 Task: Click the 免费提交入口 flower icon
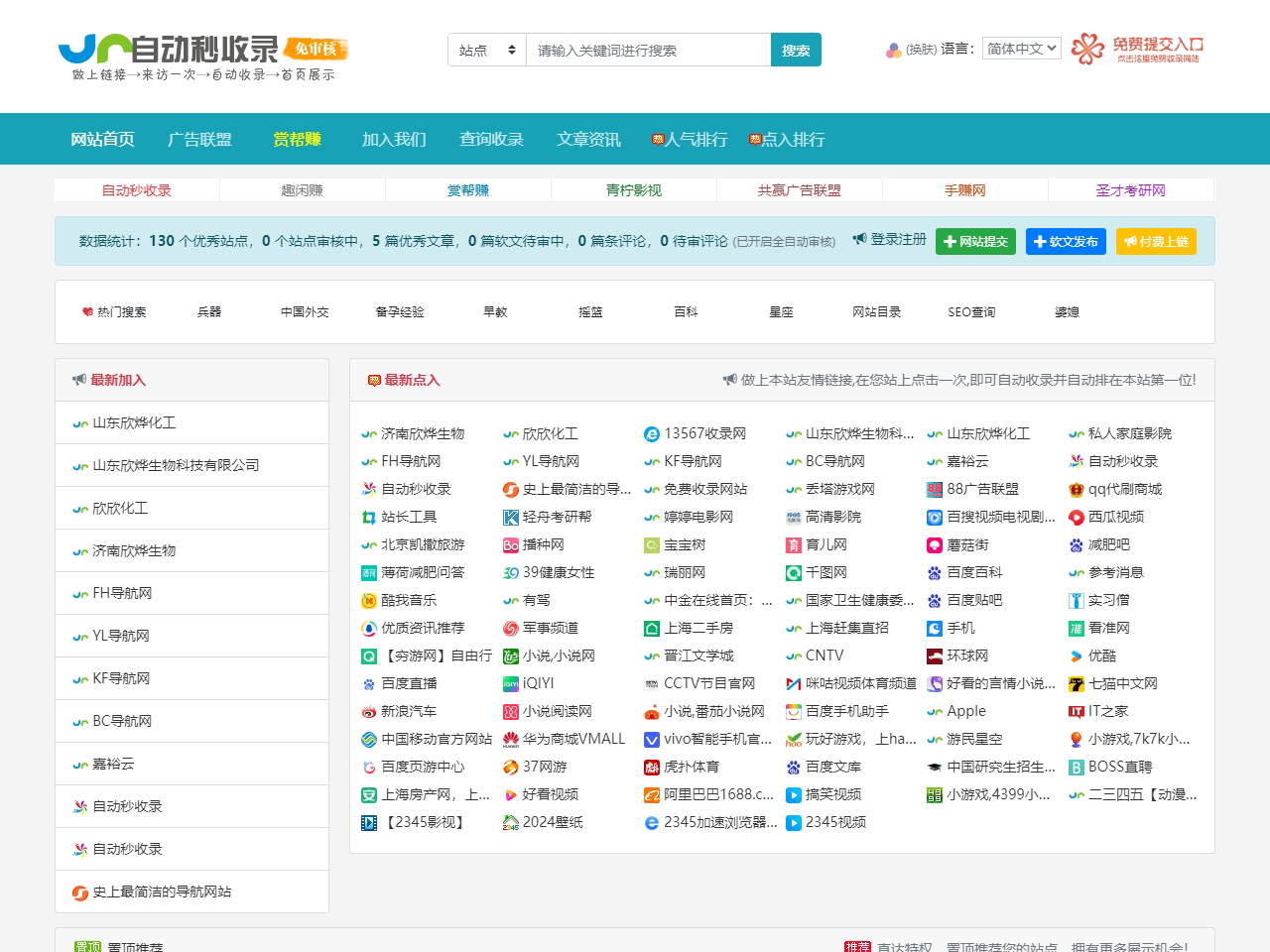[x=1087, y=48]
